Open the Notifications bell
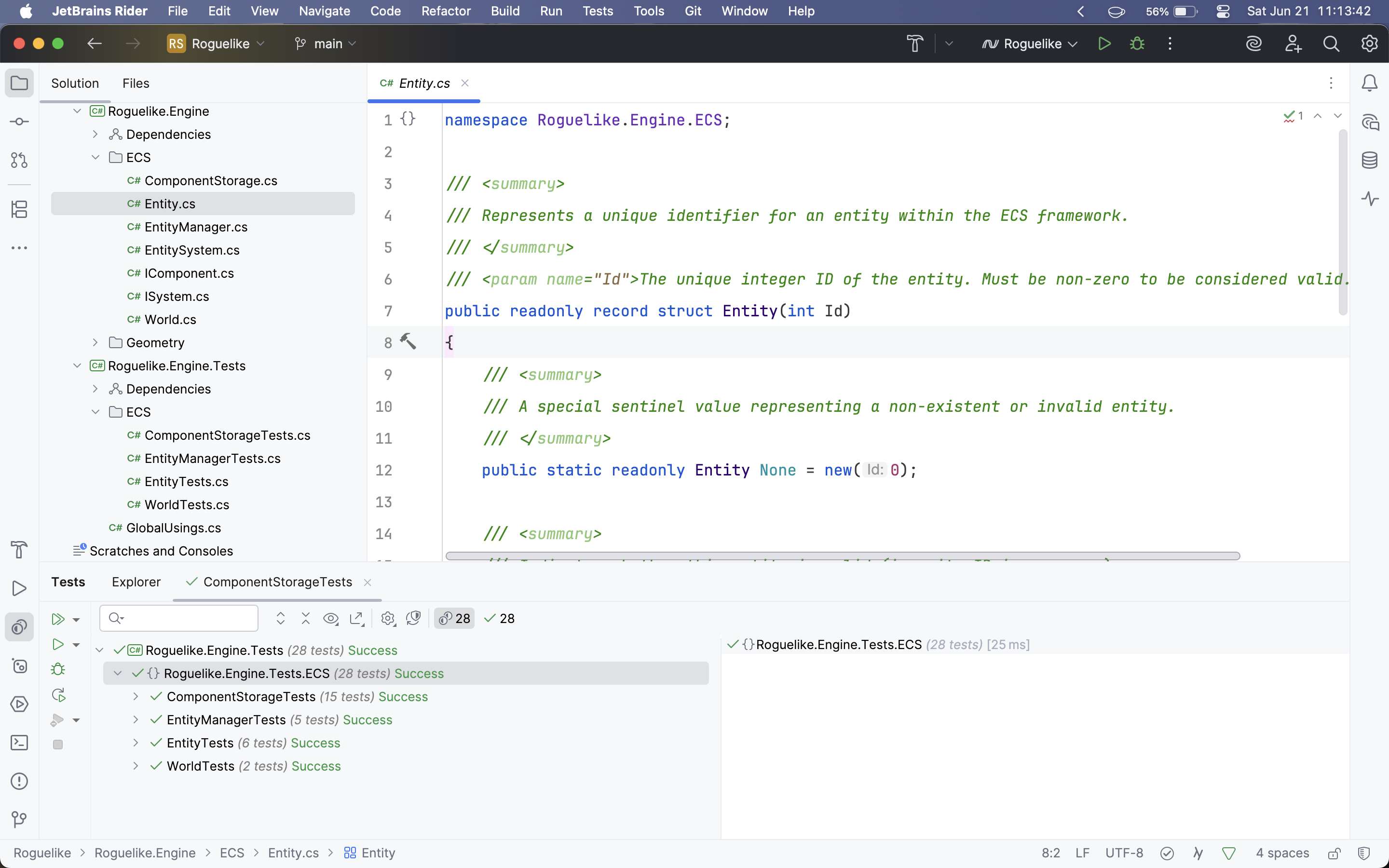The image size is (1389, 868). coord(1370,83)
